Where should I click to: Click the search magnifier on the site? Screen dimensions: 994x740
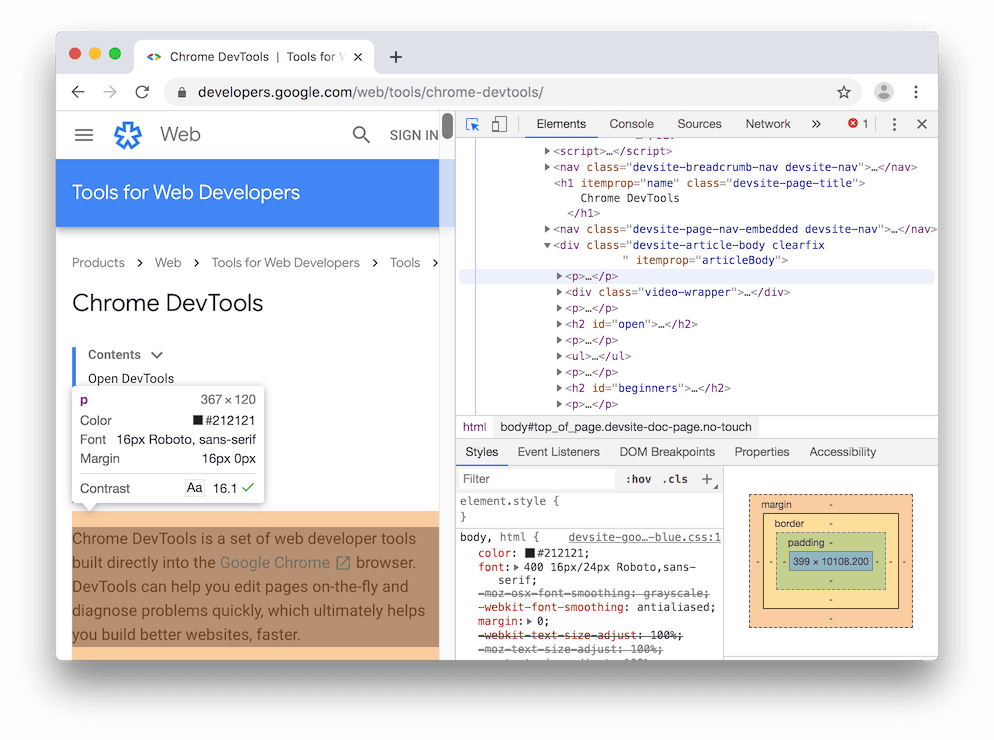point(361,135)
